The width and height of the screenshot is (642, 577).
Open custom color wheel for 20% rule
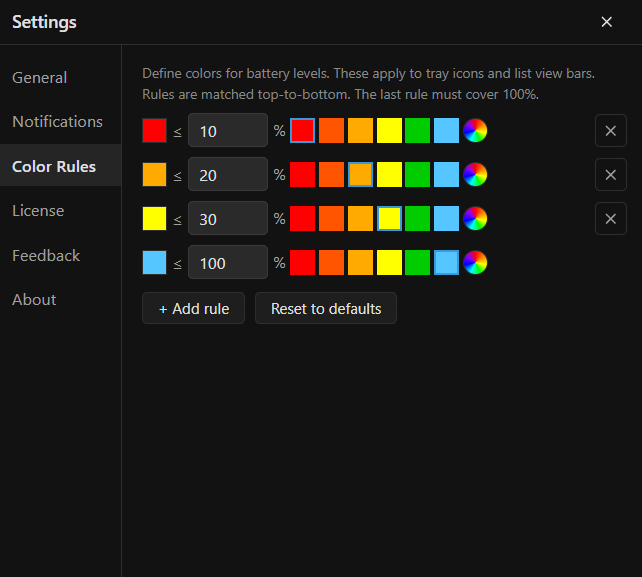475,174
